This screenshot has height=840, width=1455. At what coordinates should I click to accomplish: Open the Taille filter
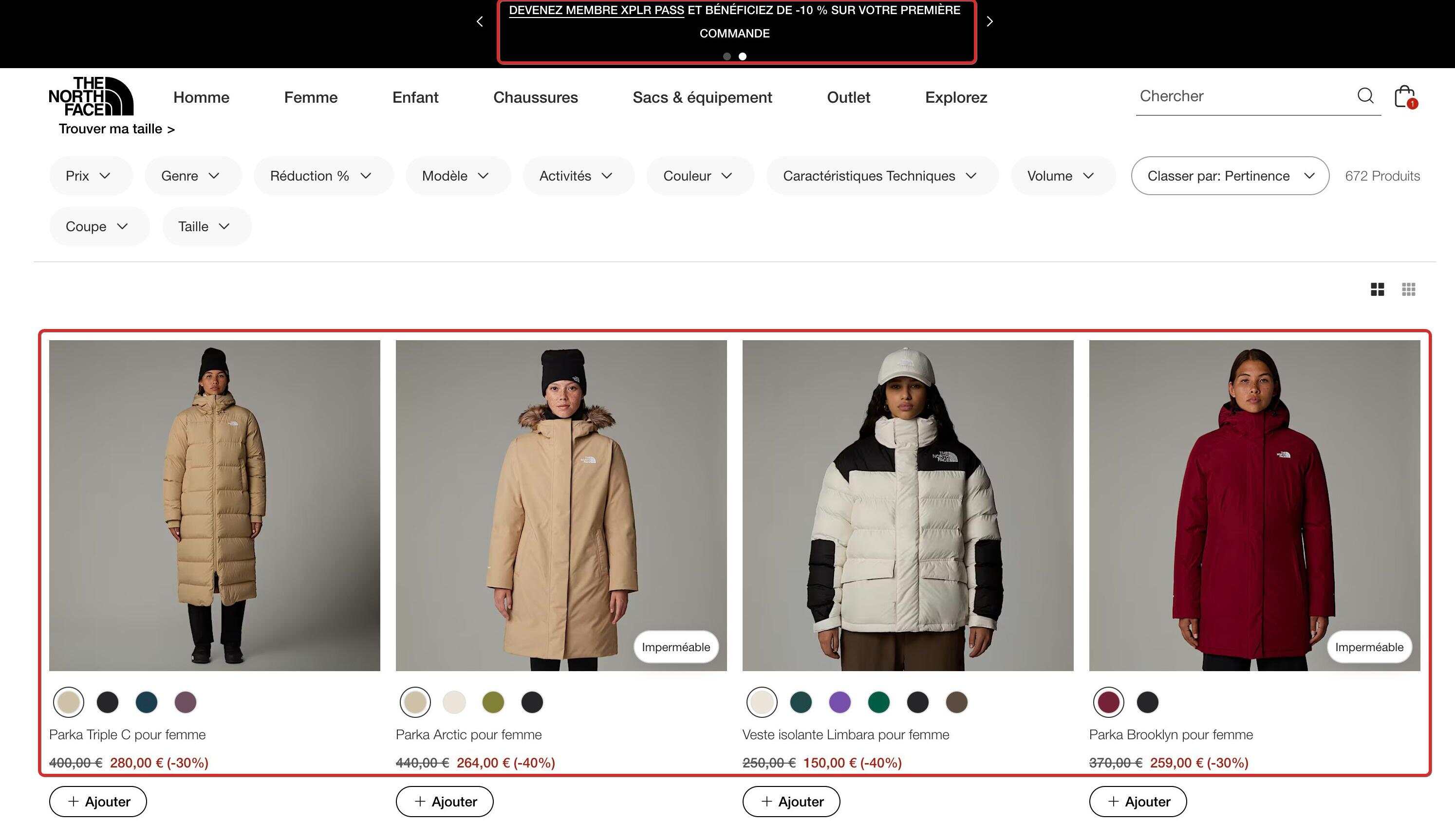click(x=206, y=226)
